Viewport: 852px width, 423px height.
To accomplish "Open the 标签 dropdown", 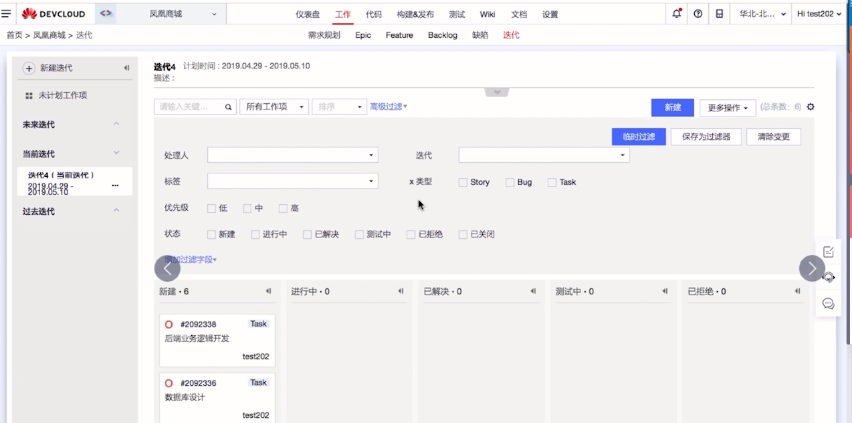I will pyautogui.click(x=292, y=181).
